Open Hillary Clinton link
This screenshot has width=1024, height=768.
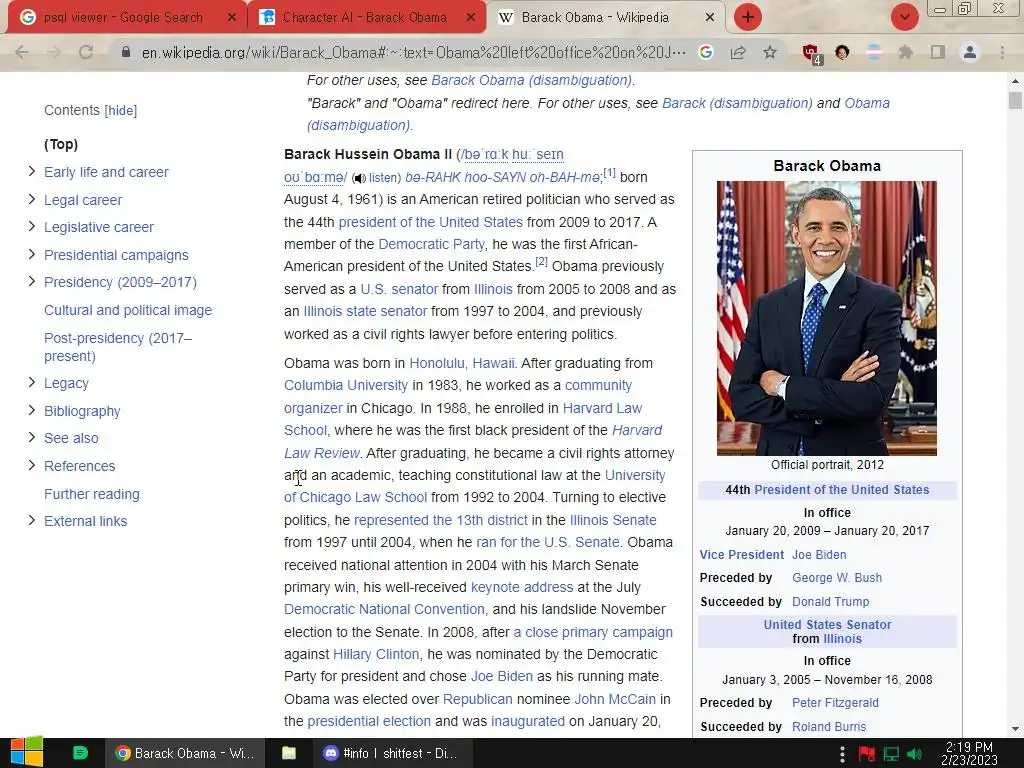click(376, 654)
